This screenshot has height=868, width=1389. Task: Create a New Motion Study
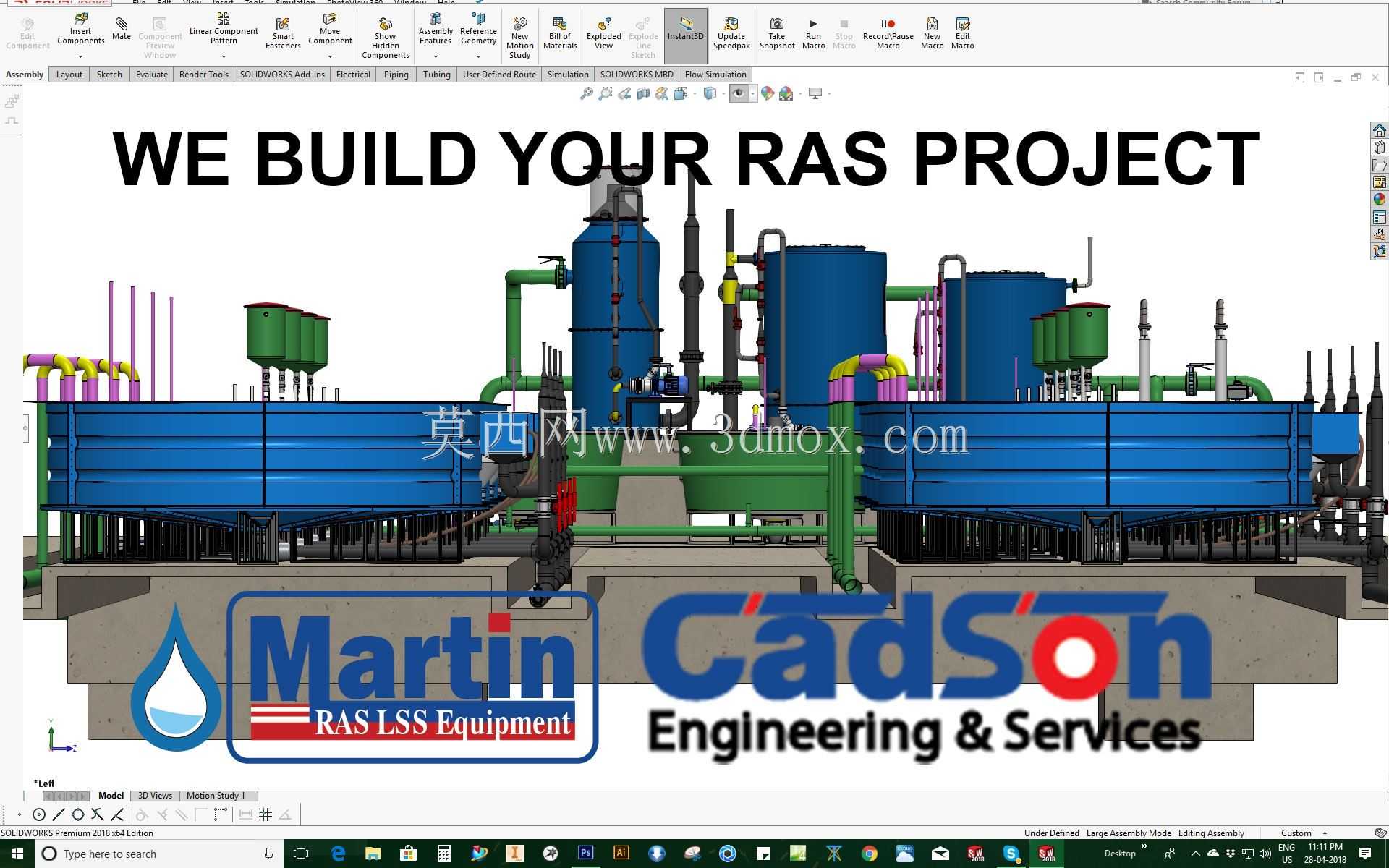(x=519, y=36)
